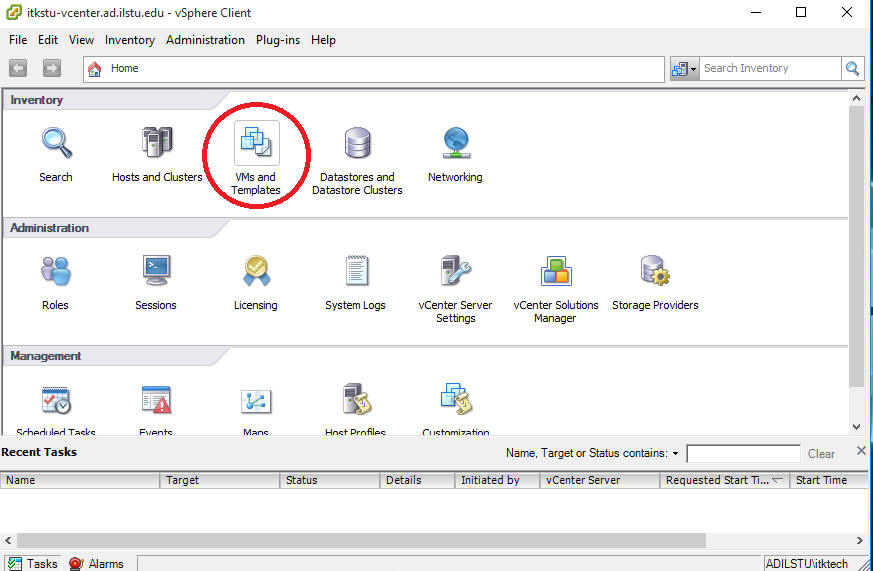
Task: Open the Inventory menu
Action: point(130,40)
